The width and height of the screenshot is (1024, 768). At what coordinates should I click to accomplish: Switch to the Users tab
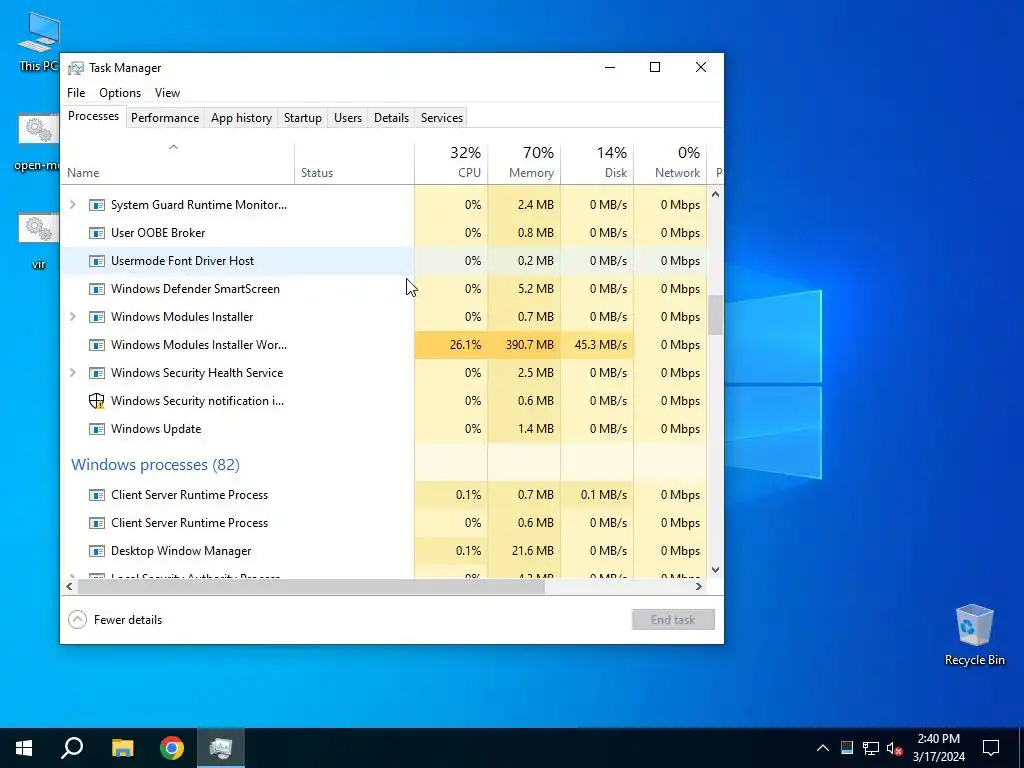coord(347,118)
